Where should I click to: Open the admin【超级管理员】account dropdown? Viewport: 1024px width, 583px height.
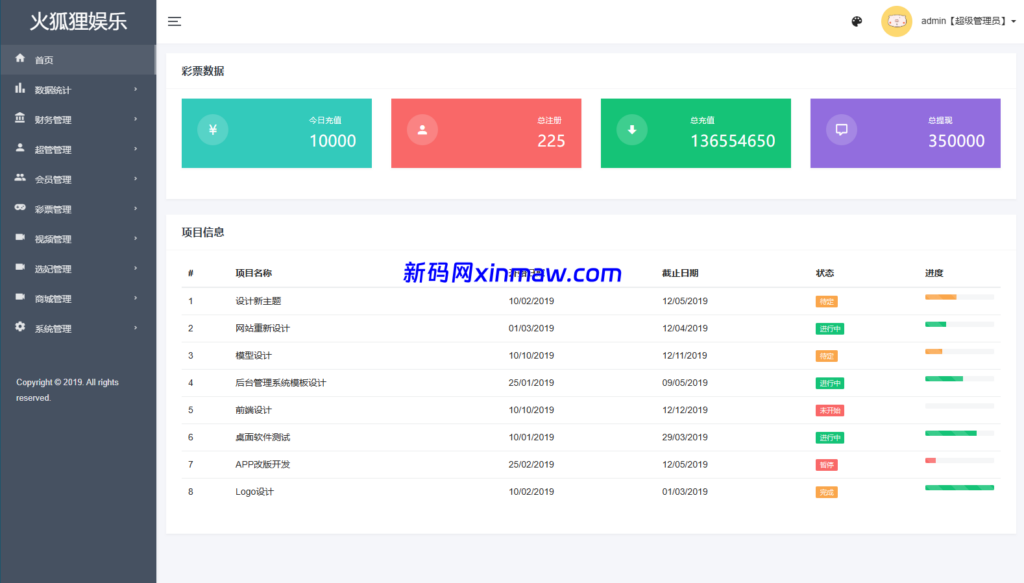(968, 22)
